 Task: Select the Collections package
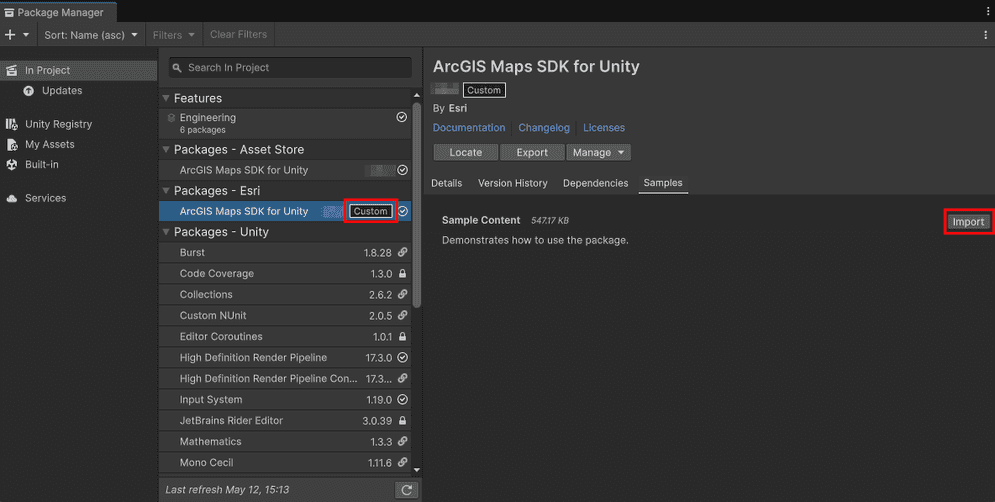click(285, 294)
